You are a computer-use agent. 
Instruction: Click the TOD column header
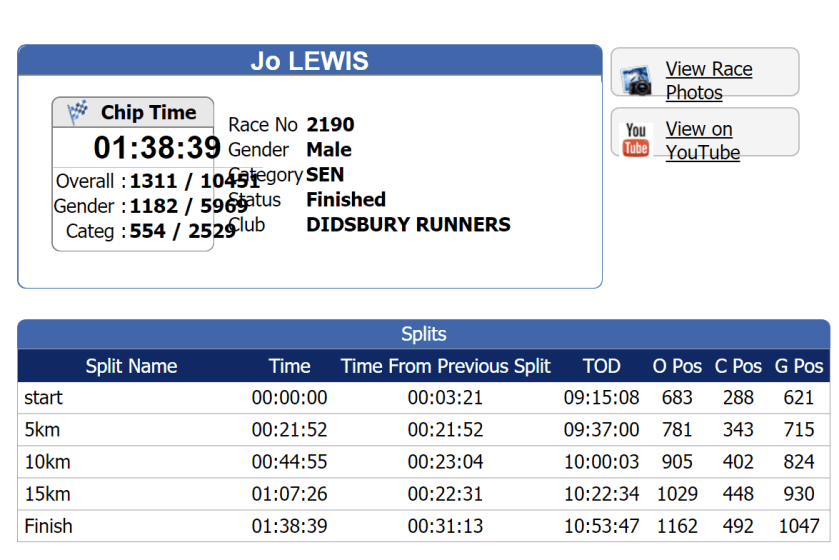(x=601, y=366)
